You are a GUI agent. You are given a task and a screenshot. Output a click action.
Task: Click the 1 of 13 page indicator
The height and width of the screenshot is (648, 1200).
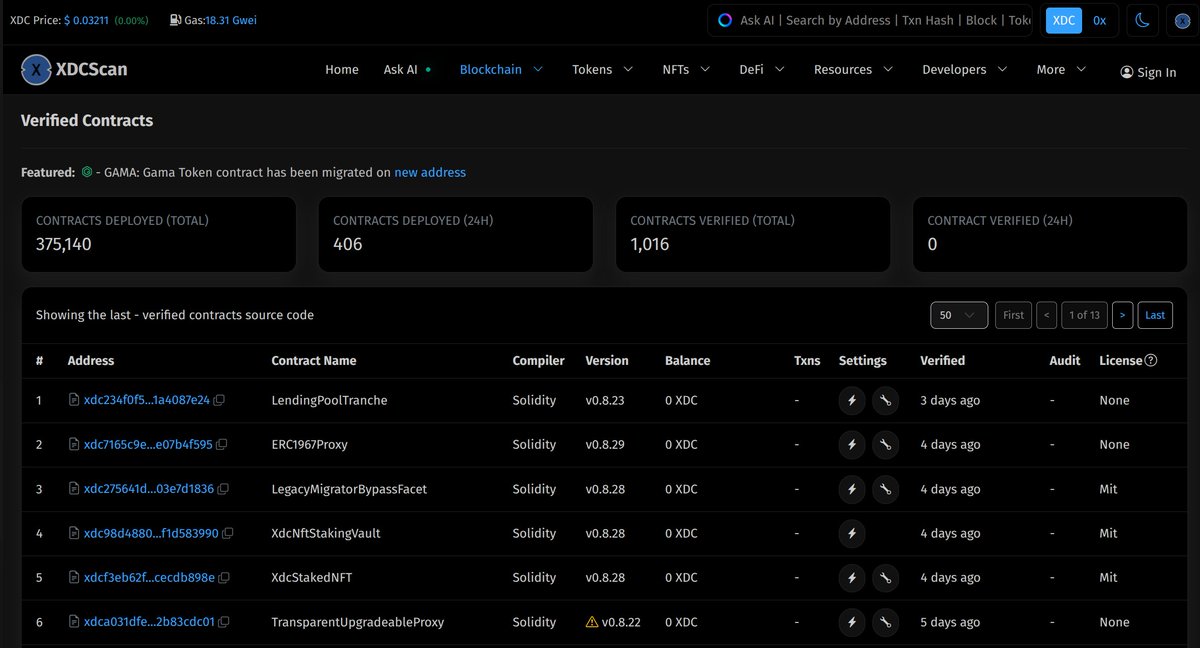click(1085, 315)
